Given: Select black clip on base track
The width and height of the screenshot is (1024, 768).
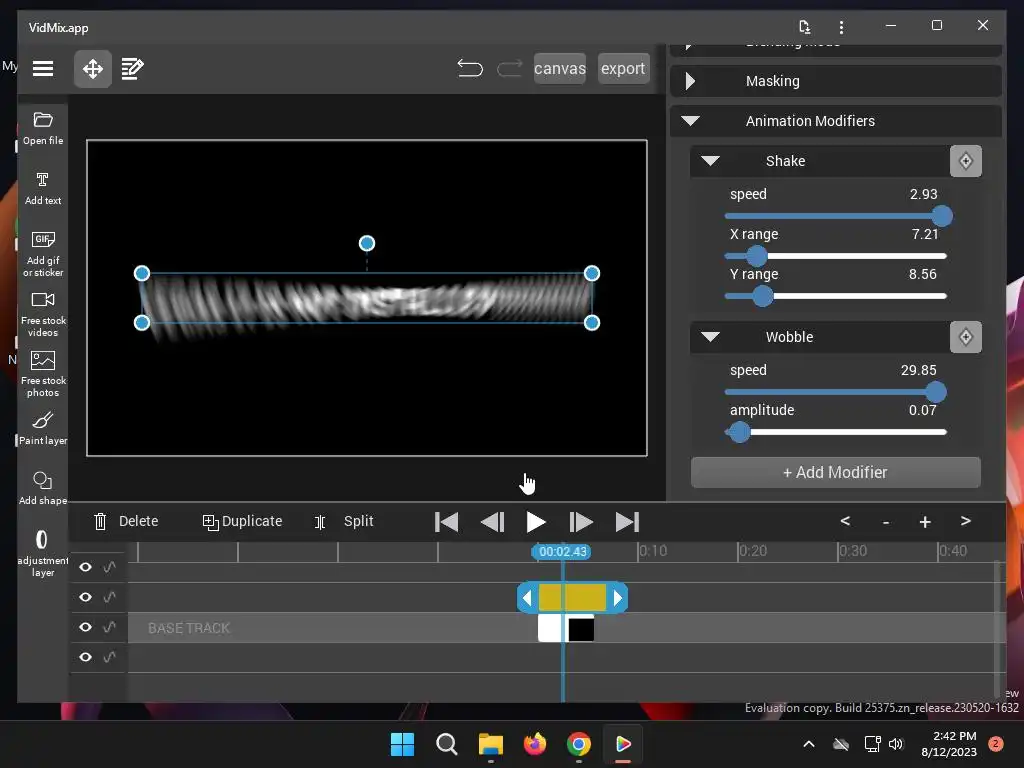Looking at the screenshot, I should pyautogui.click(x=581, y=630).
